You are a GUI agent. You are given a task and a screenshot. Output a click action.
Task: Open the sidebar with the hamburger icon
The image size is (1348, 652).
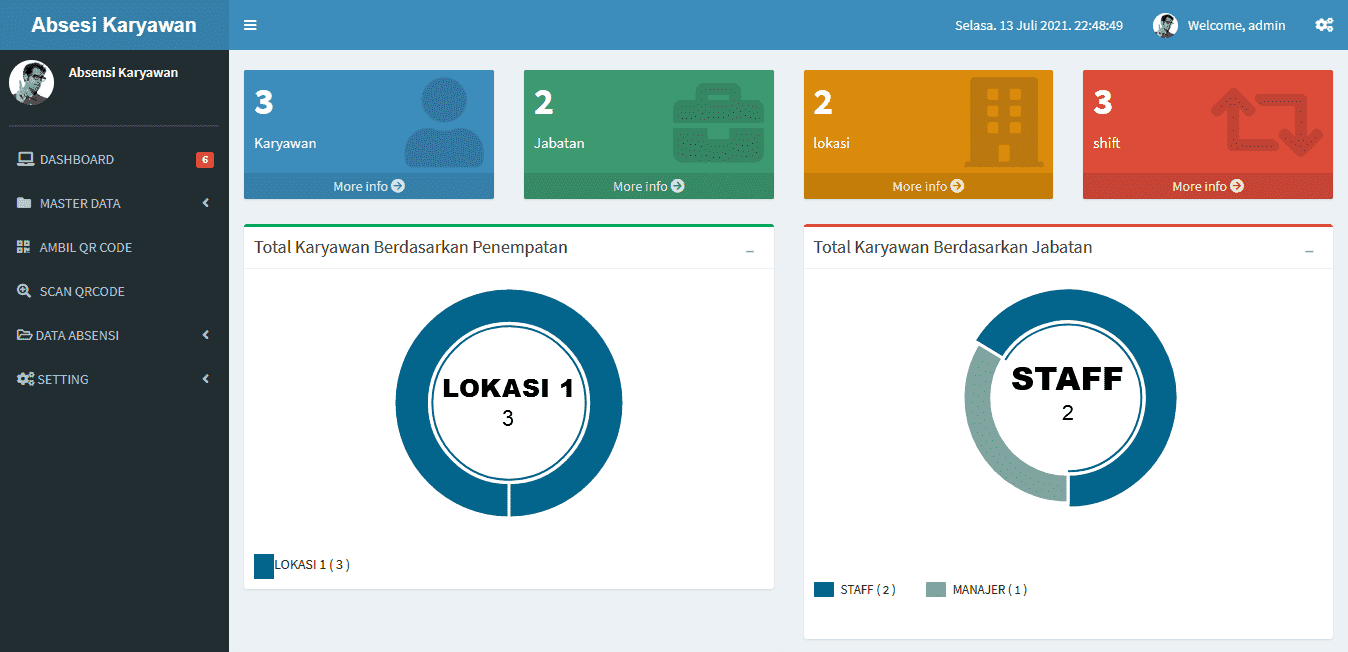tap(249, 25)
